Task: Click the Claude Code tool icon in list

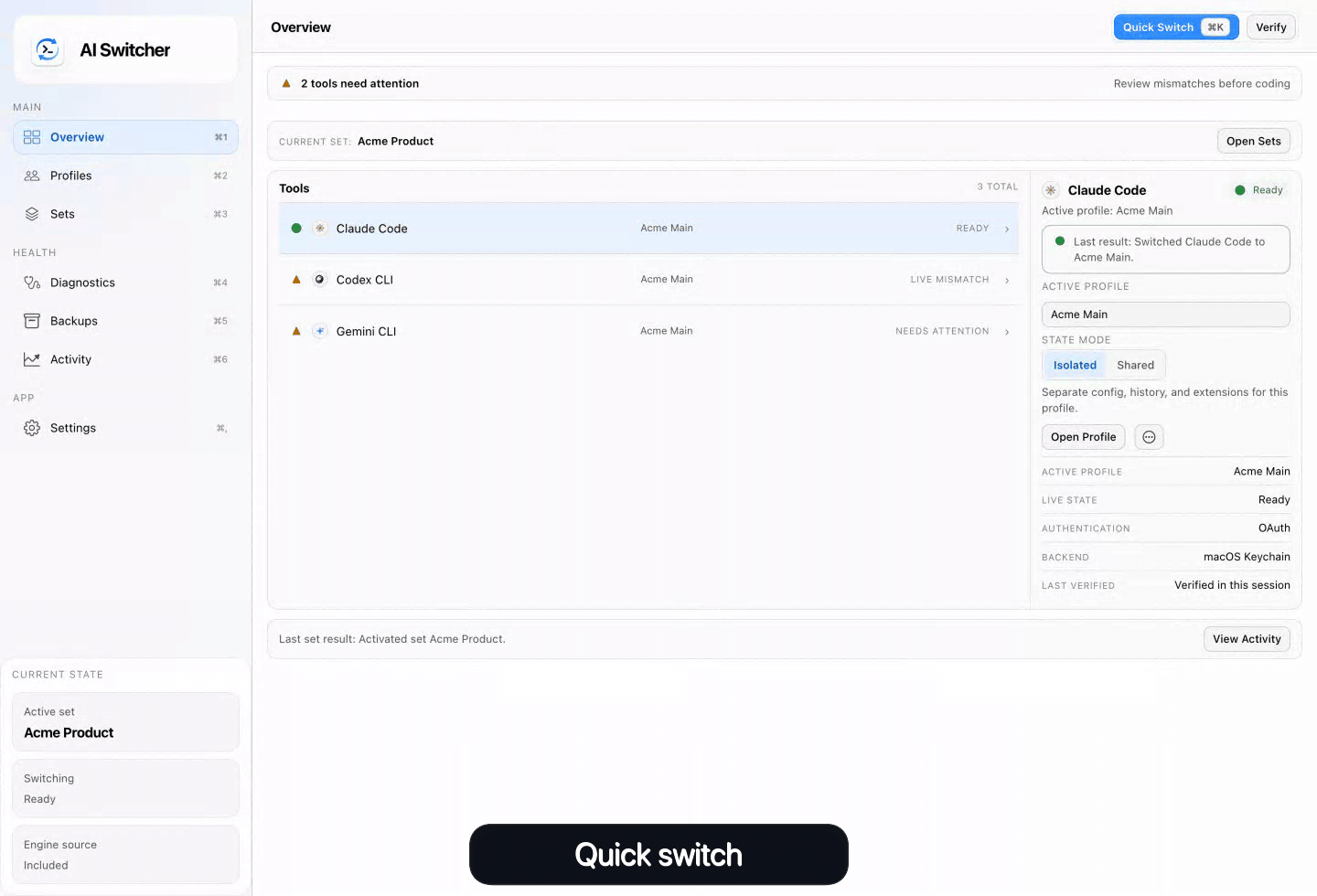Action: [320, 229]
